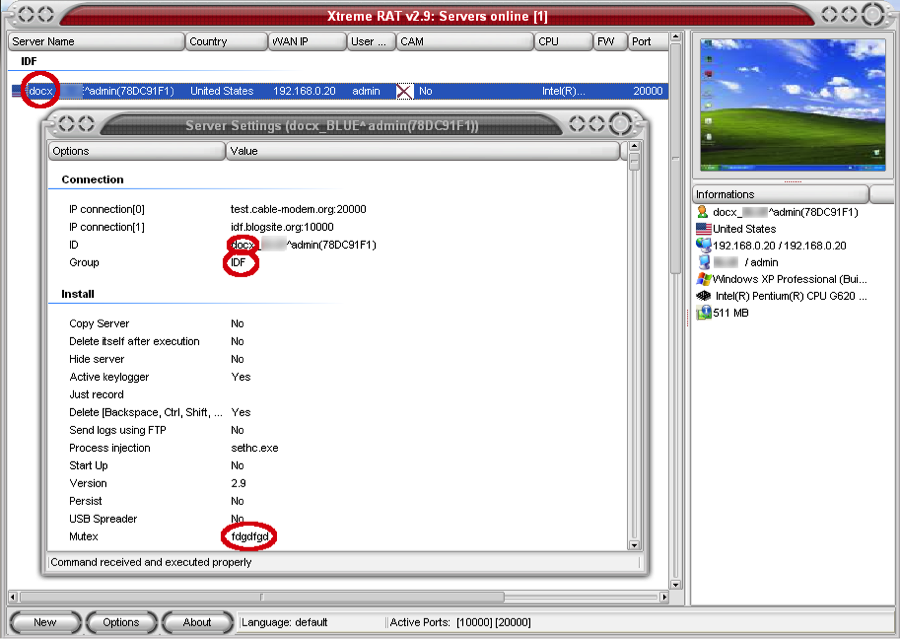The height and width of the screenshot is (639, 900).
Task: Click the Command received and executed properly status
Action: click(151, 563)
